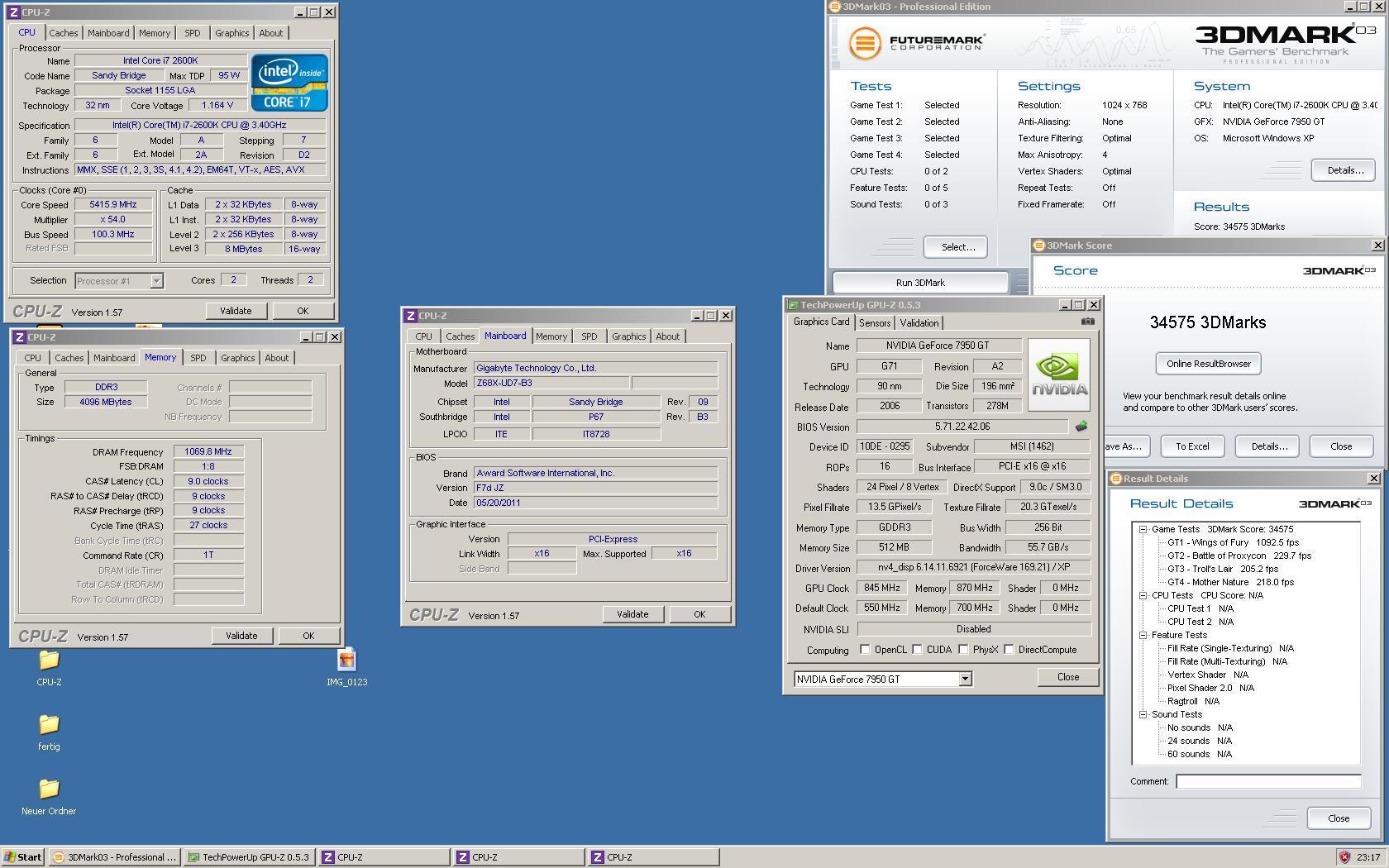This screenshot has width=1389, height=868.
Task: Enable the PhysX checkbox
Action: (x=963, y=650)
